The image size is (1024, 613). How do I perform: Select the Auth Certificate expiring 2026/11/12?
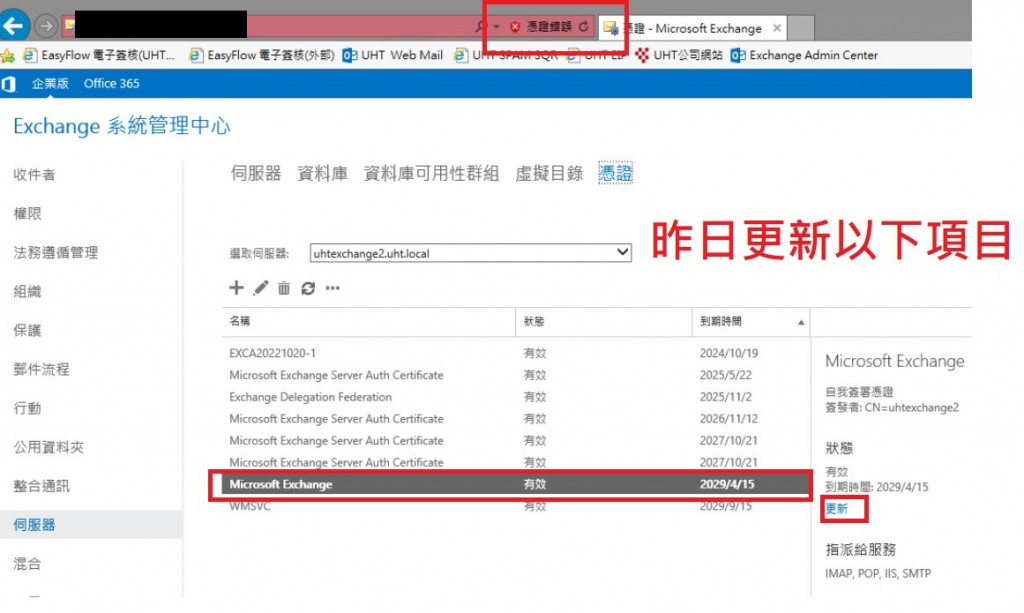516,418
